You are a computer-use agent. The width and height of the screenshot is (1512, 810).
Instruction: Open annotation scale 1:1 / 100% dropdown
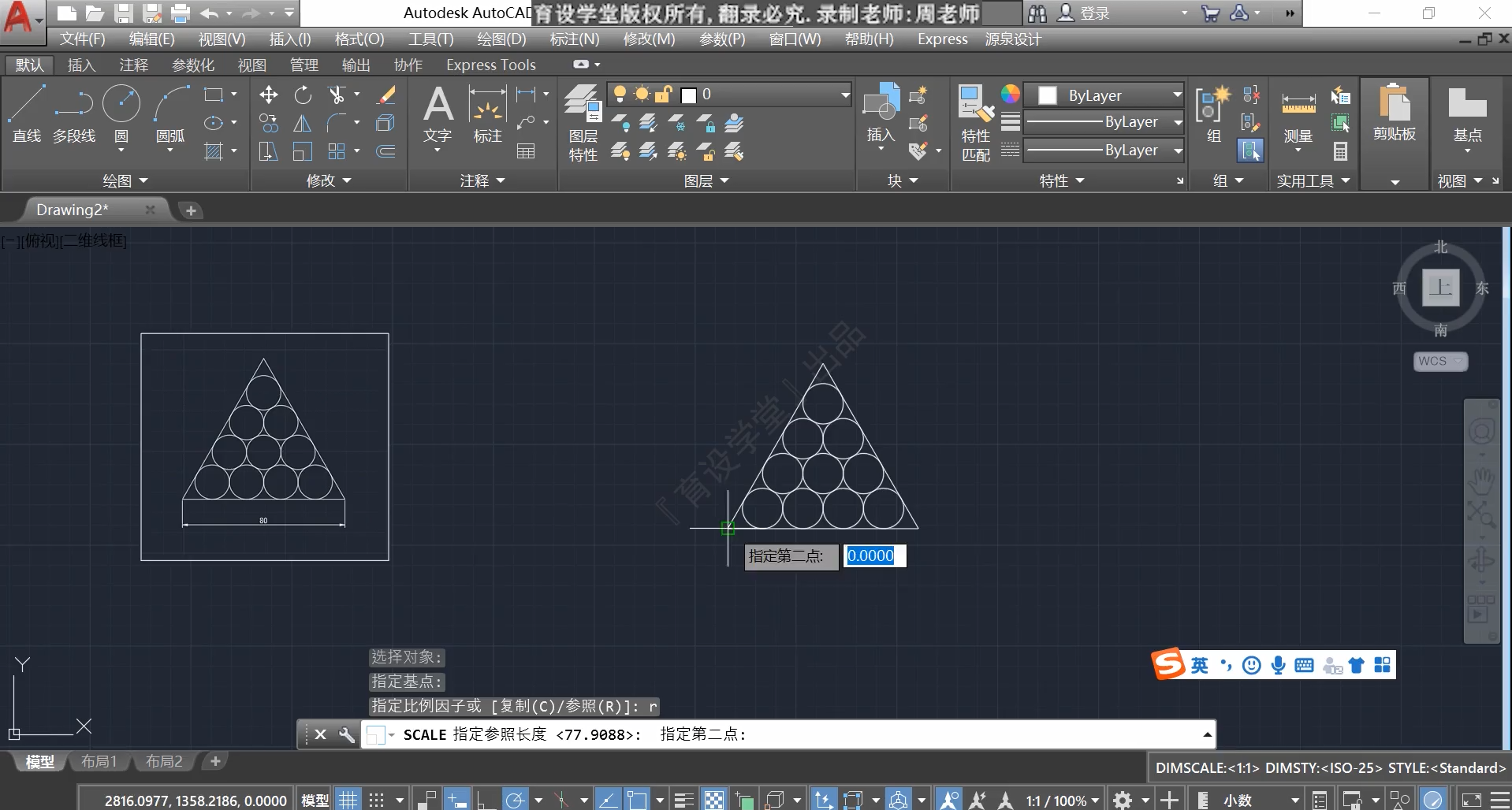[1062, 801]
